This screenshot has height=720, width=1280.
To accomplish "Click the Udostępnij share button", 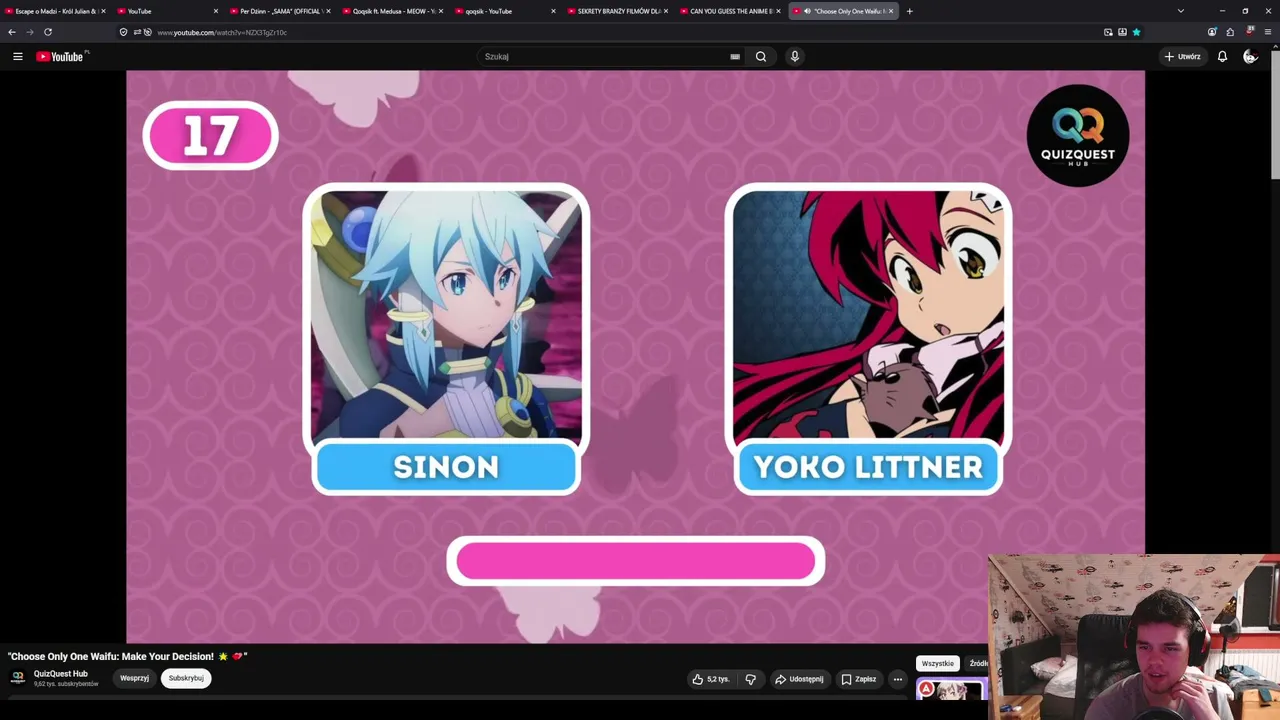I will pyautogui.click(x=800, y=679).
